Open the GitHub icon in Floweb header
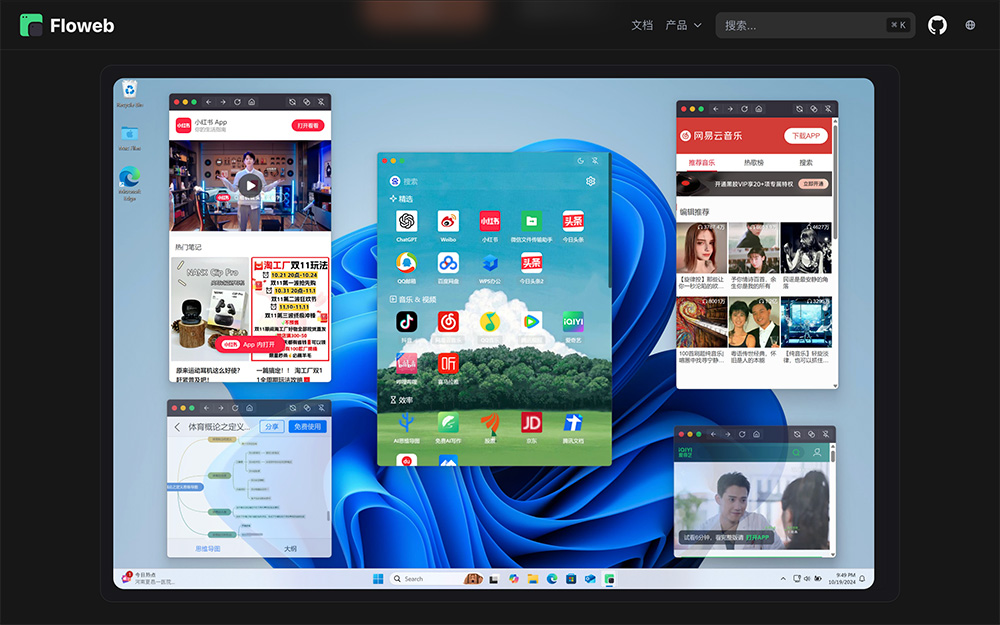 tap(937, 26)
